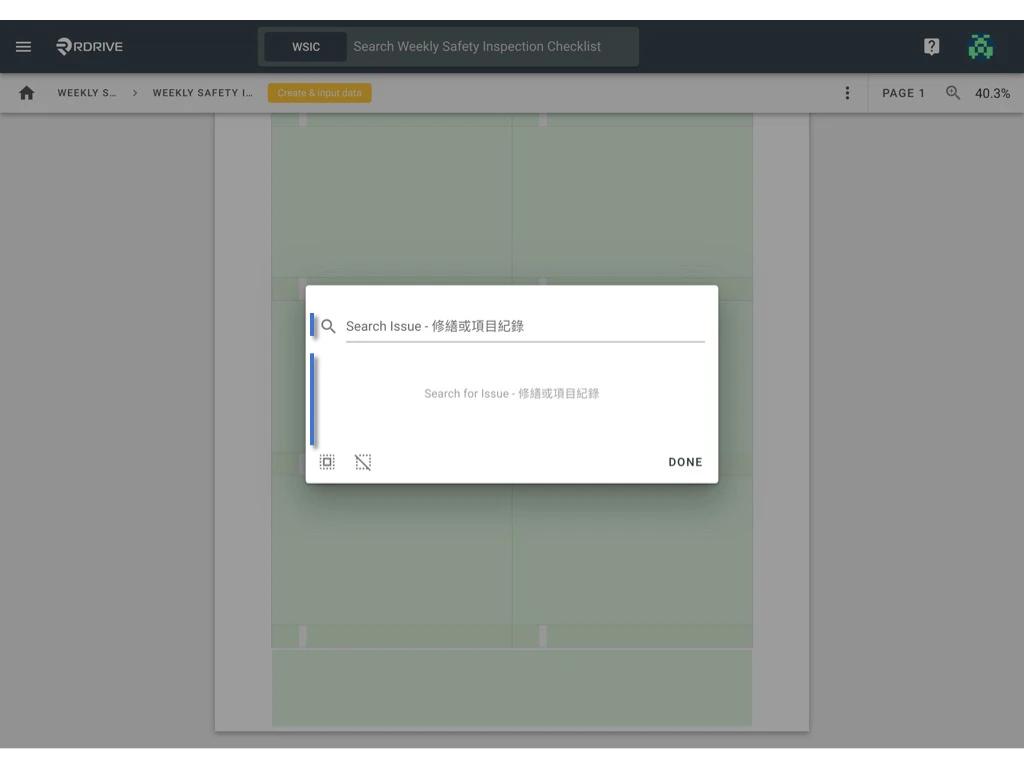This screenshot has width=1024, height=768.
Task: Click the Search Weekly Safety Inspection Checklist field
Action: [480, 46]
